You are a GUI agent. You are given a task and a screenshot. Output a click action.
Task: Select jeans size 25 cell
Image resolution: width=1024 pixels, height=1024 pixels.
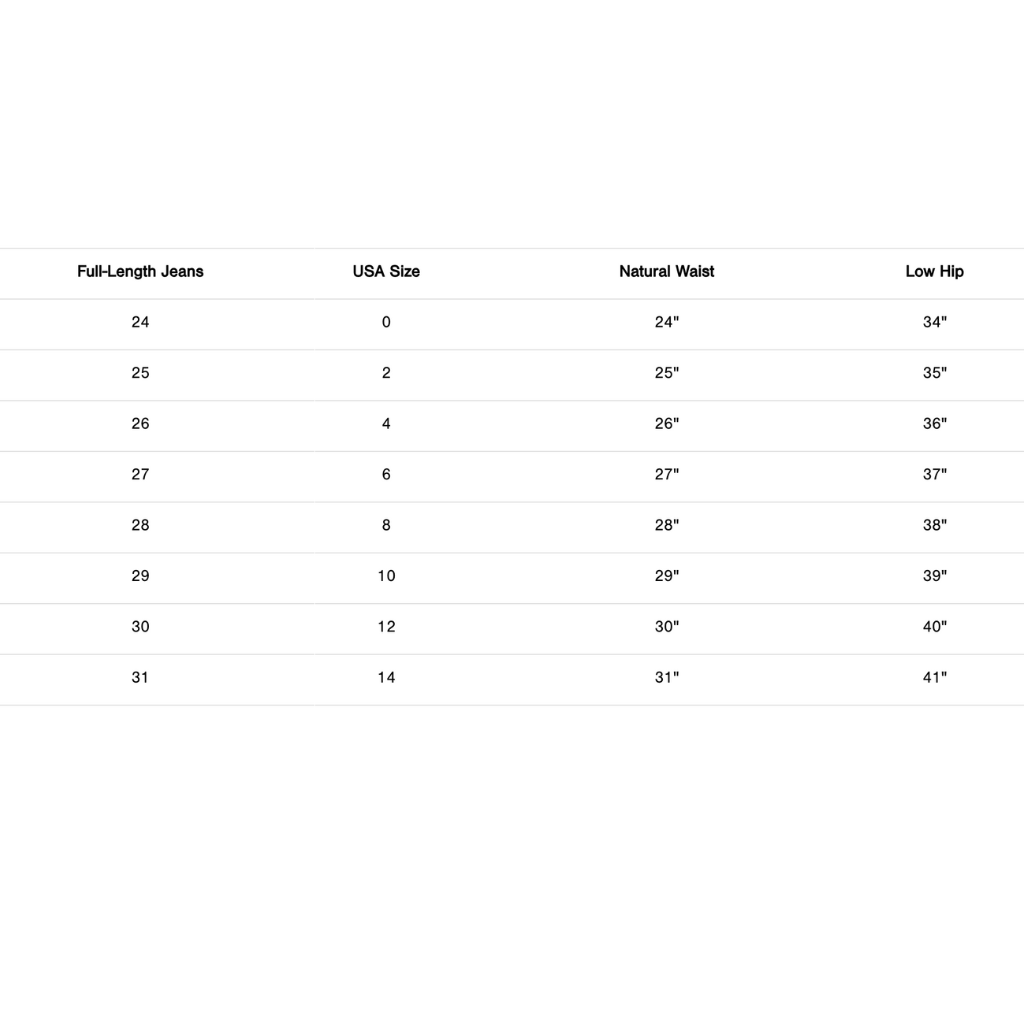coord(140,373)
